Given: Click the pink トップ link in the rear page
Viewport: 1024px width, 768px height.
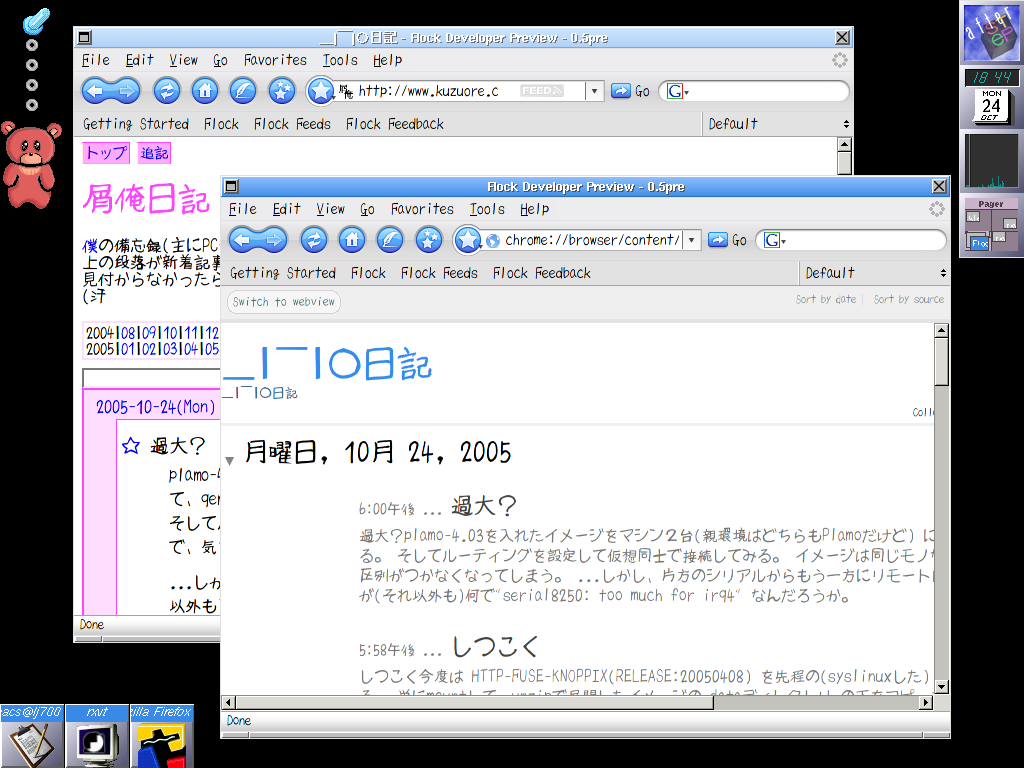Looking at the screenshot, I should pyautogui.click(x=106, y=153).
